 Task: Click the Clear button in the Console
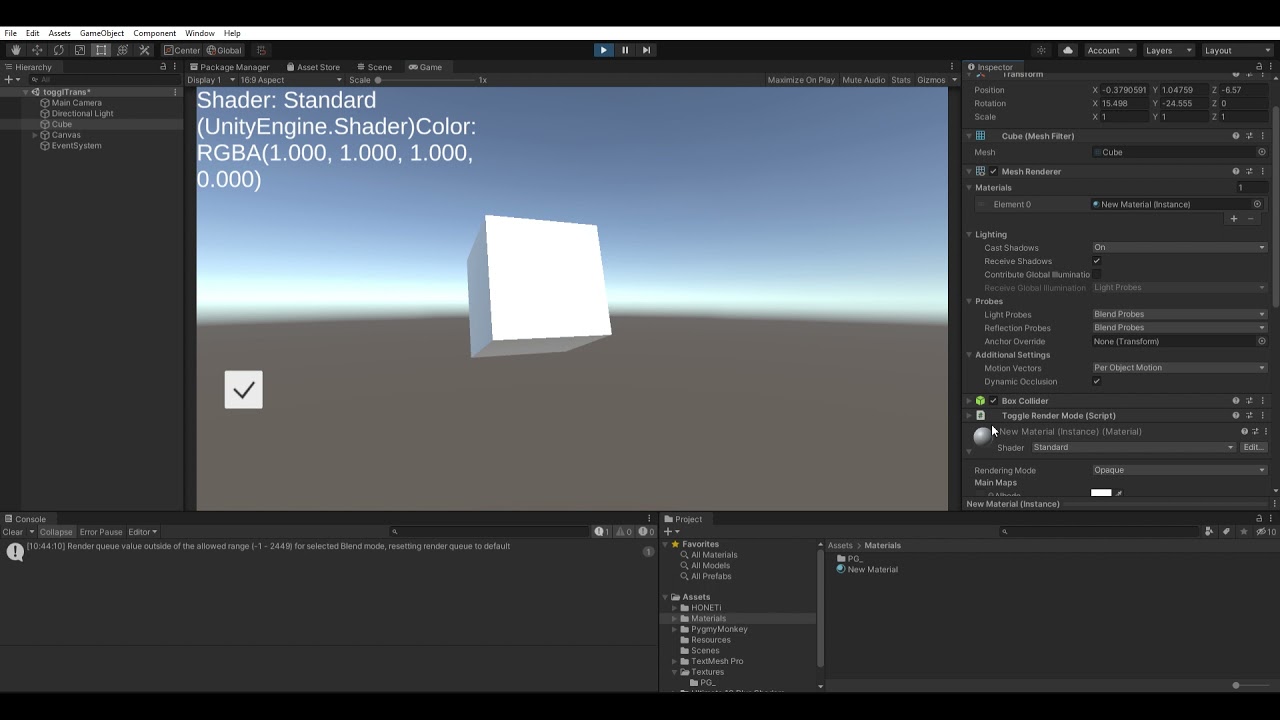coord(15,531)
